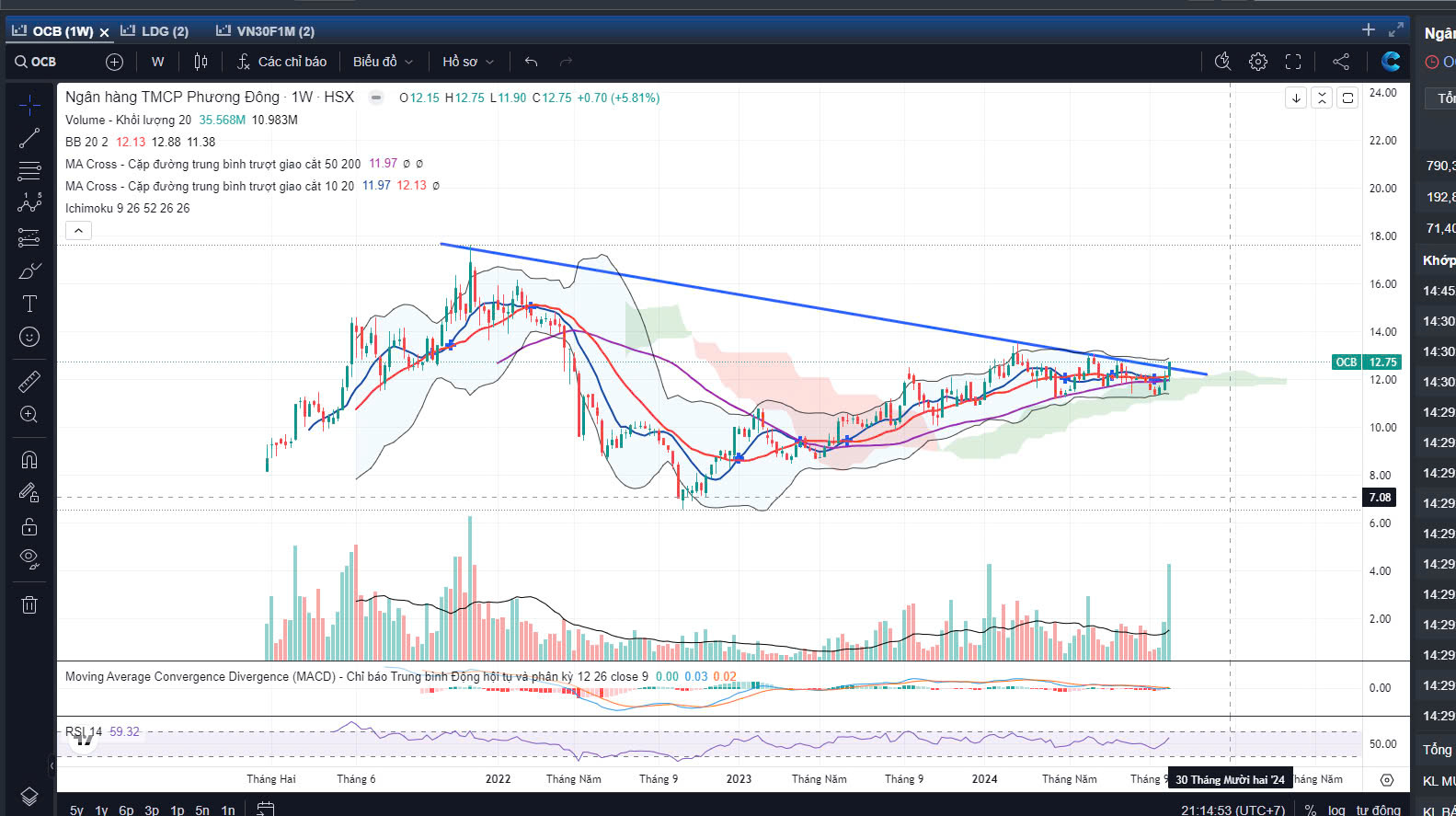Open the pattern drawing tools
1456x816 pixels.
(29, 204)
